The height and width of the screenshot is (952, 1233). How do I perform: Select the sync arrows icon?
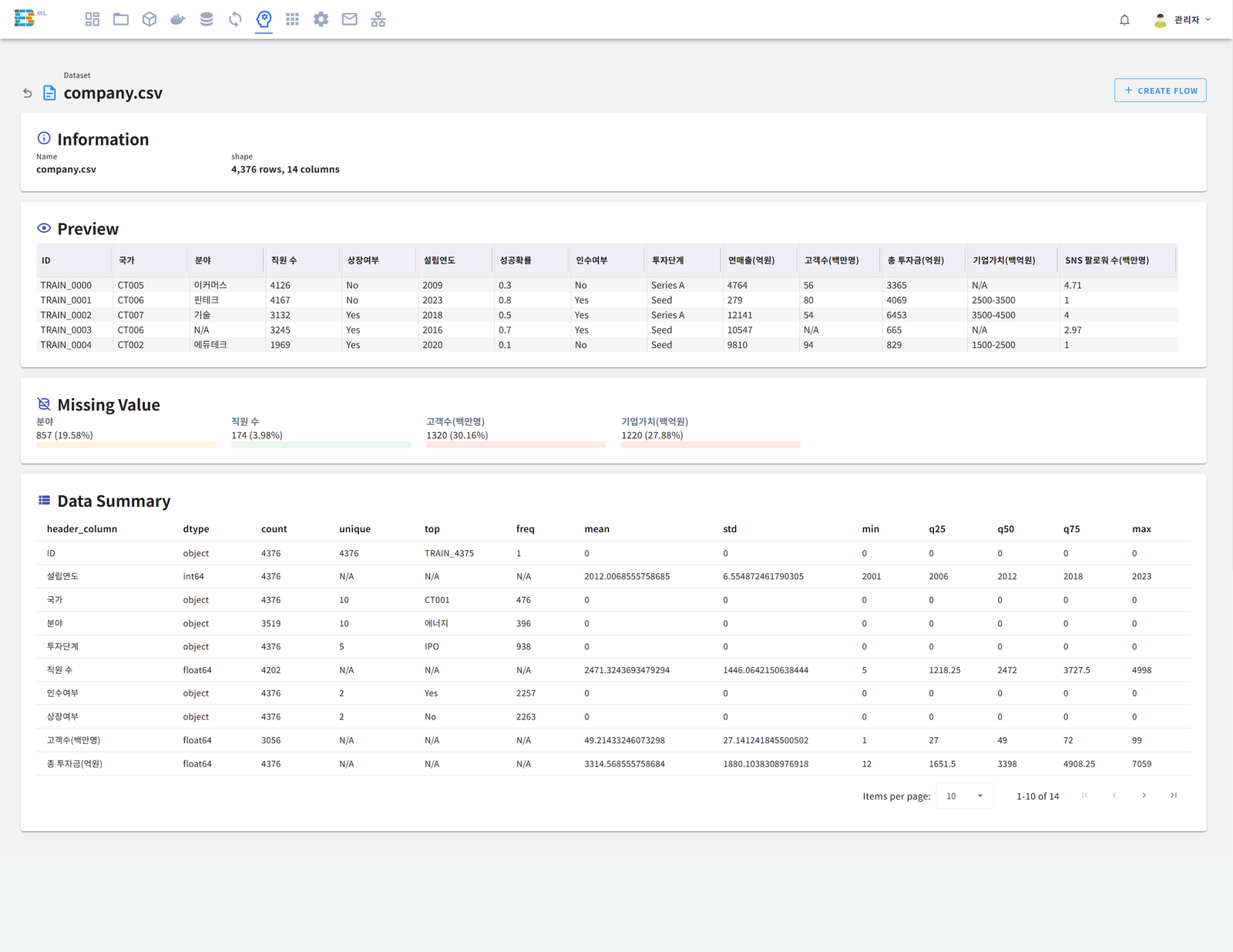pos(235,19)
